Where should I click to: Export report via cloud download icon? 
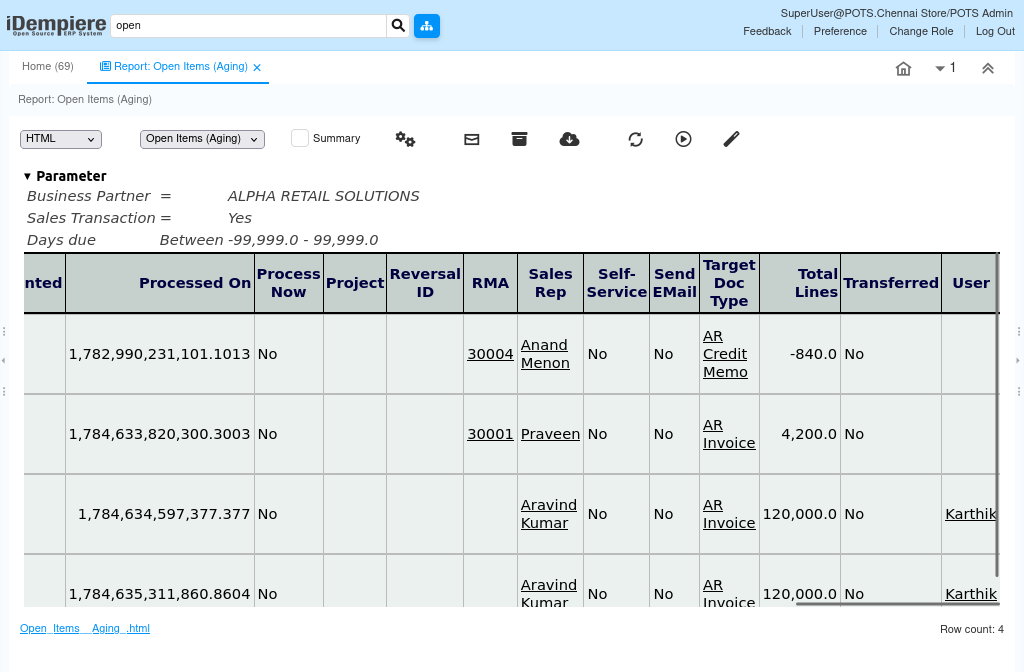[x=569, y=139]
